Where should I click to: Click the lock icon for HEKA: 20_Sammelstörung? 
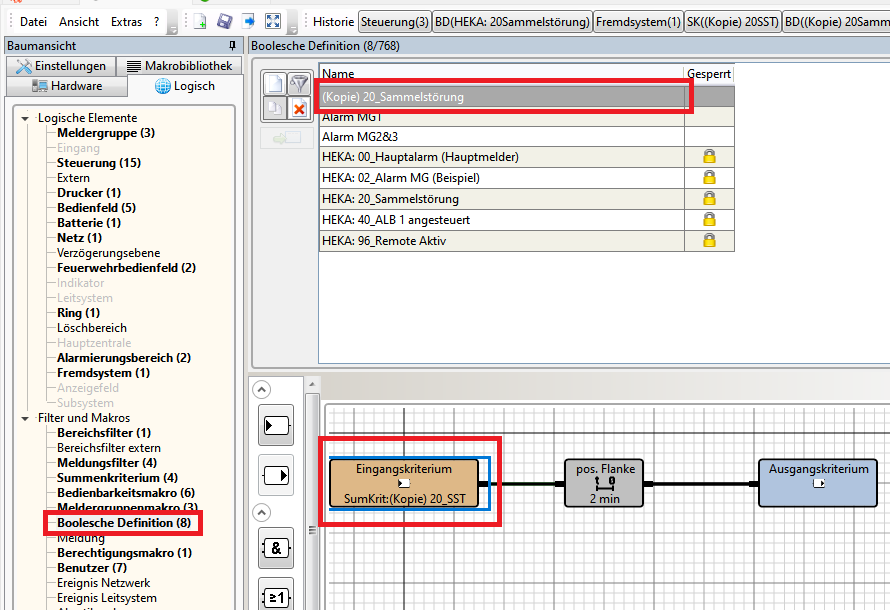tap(709, 199)
